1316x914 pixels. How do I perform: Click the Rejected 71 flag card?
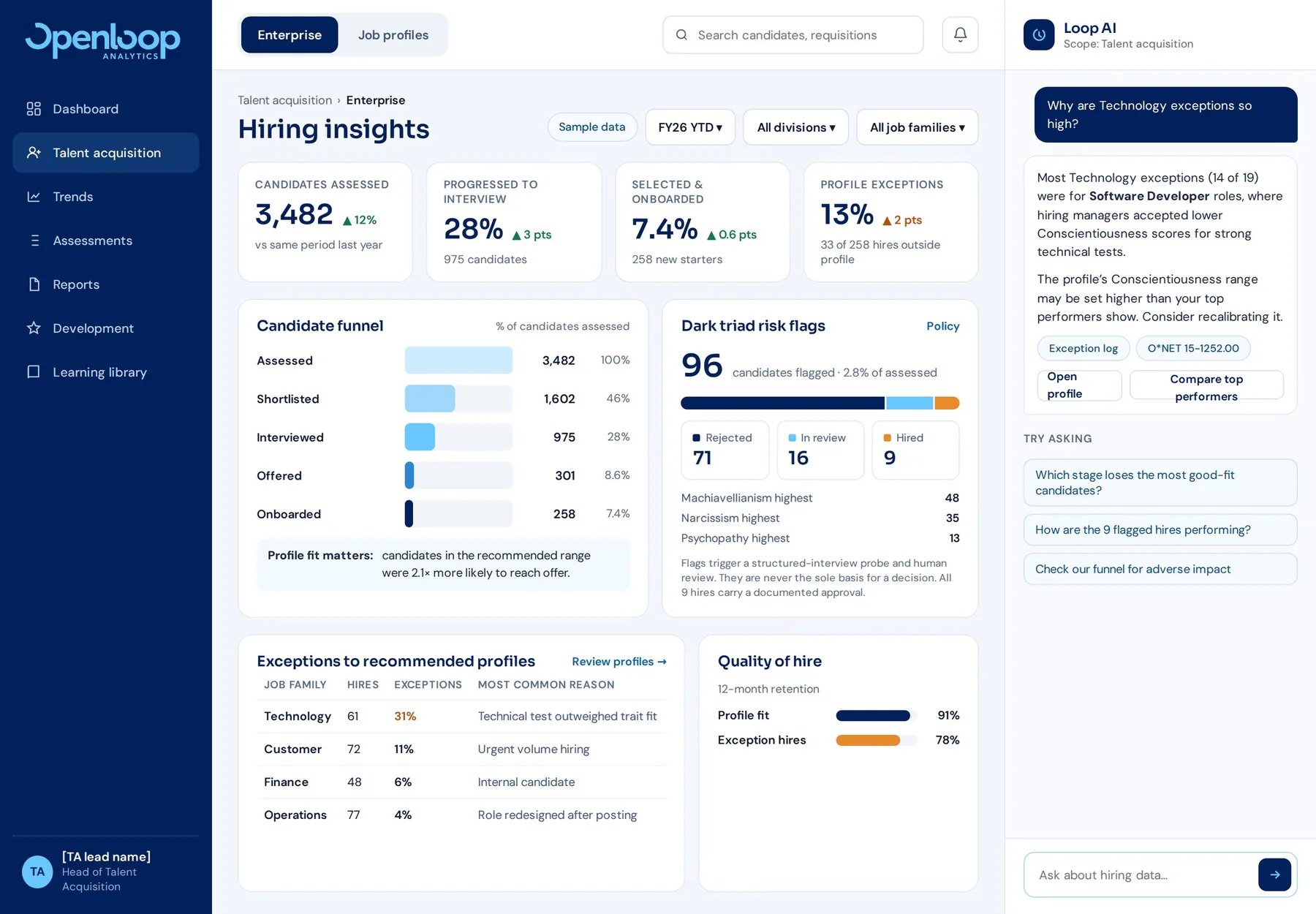coord(725,450)
